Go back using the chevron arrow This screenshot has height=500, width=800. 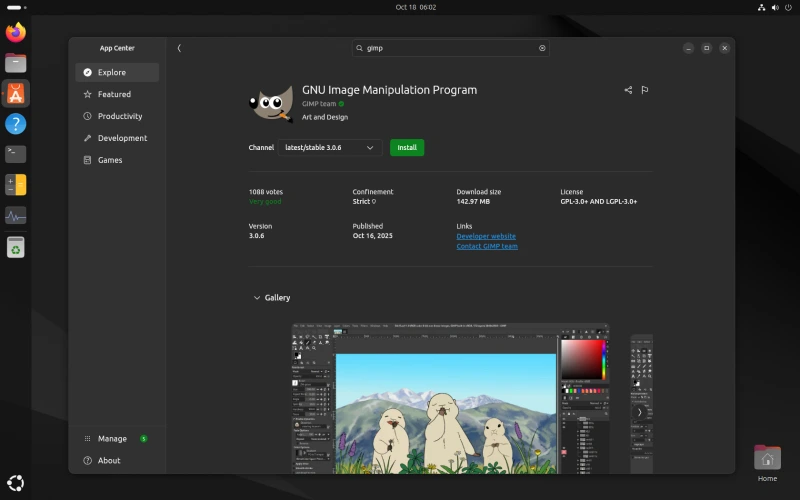[179, 48]
